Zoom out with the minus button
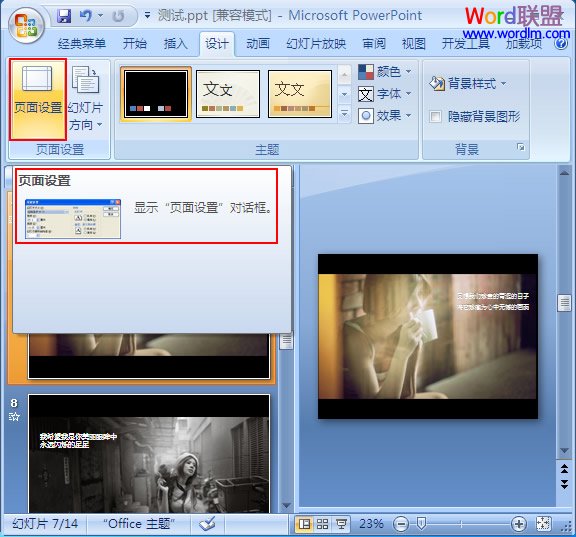 (401, 524)
